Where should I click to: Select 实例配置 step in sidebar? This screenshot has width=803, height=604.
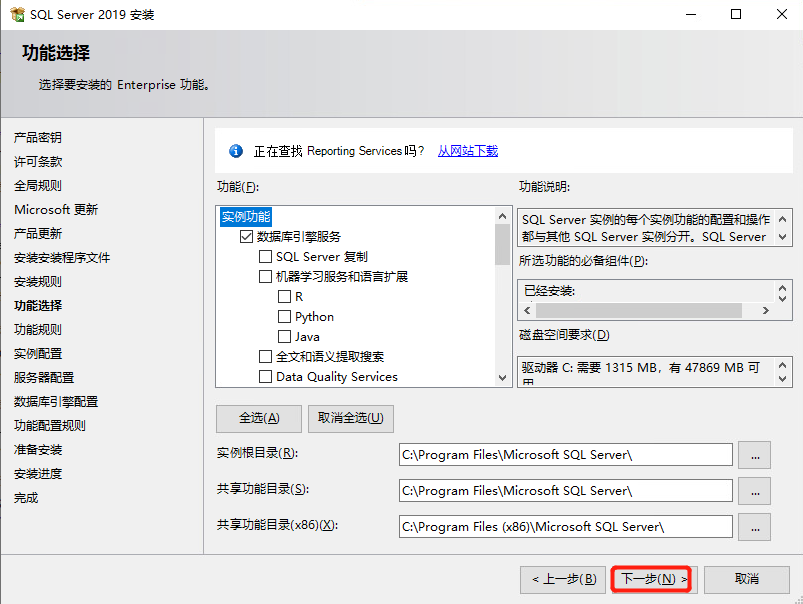38,353
